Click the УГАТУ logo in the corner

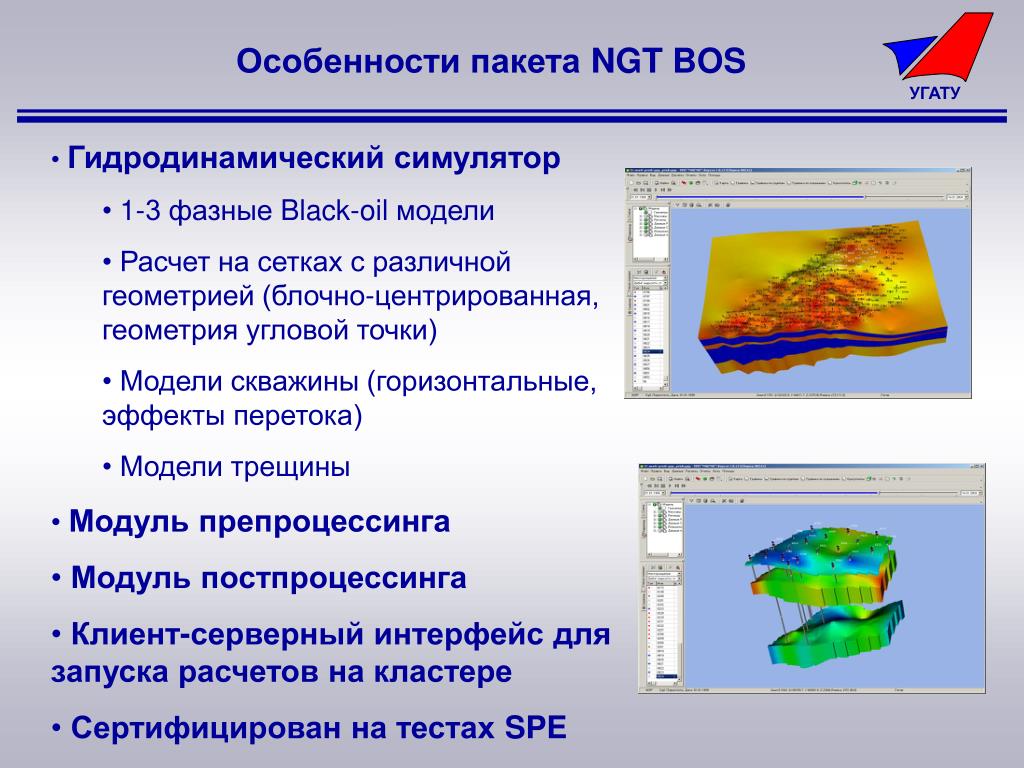(938, 57)
